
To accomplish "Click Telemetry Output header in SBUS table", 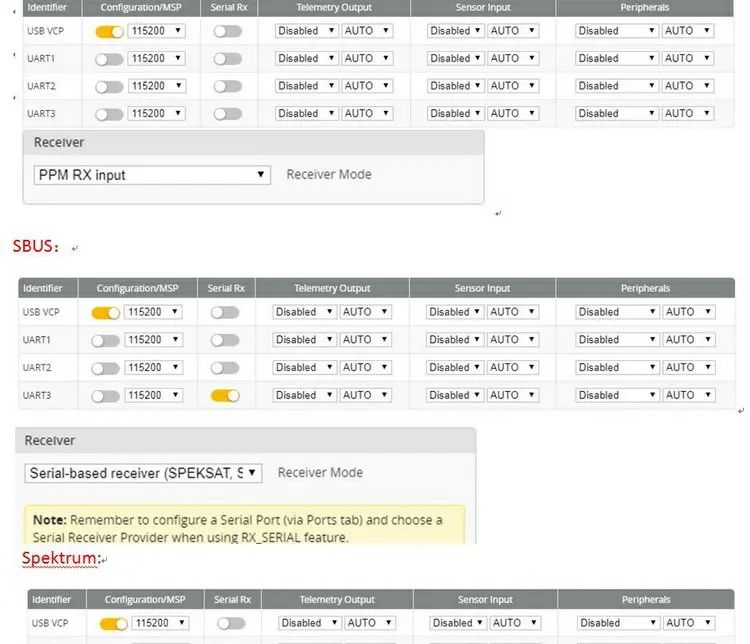I will pyautogui.click(x=332, y=289).
